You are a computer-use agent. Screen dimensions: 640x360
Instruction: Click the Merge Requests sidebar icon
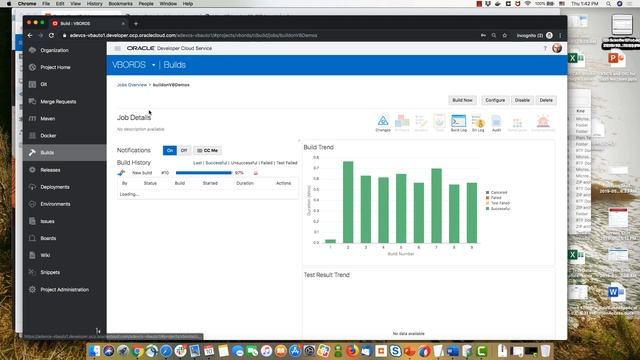point(32,101)
